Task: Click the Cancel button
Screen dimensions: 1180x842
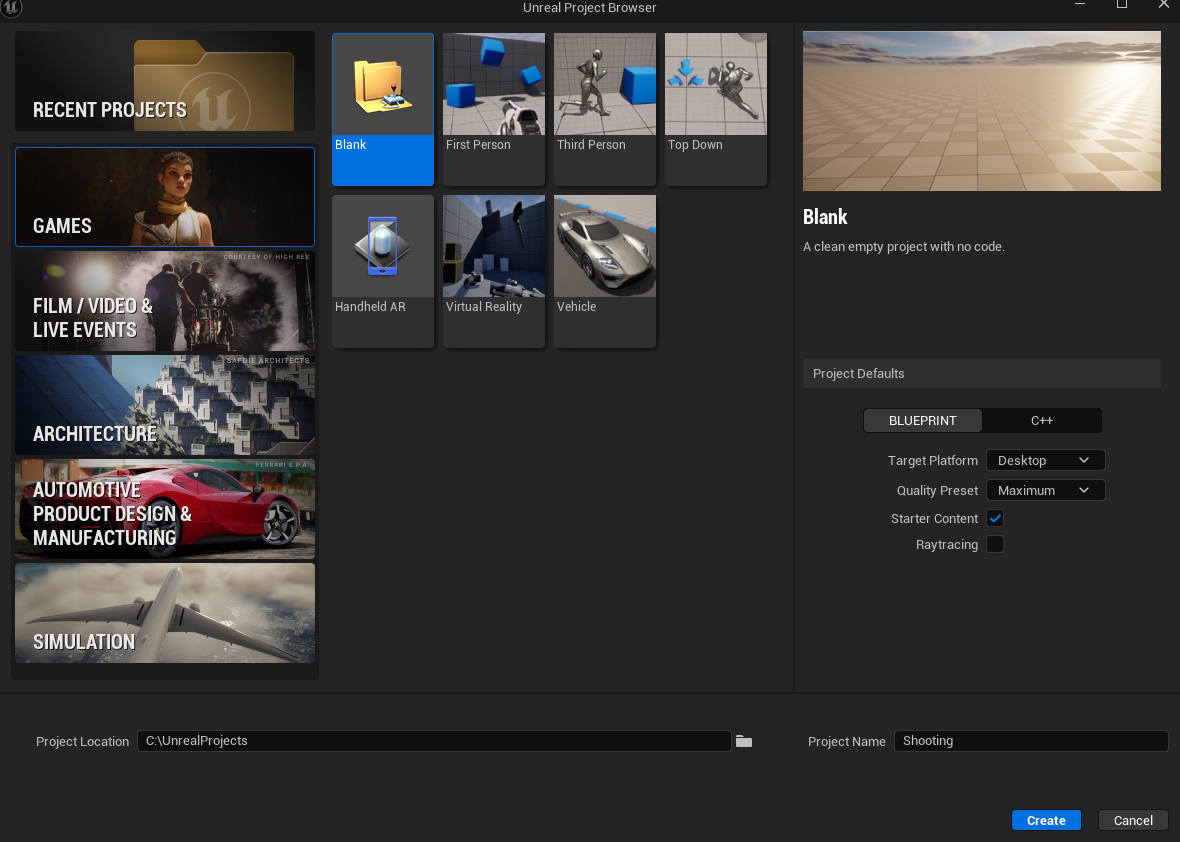Action: click(1133, 820)
